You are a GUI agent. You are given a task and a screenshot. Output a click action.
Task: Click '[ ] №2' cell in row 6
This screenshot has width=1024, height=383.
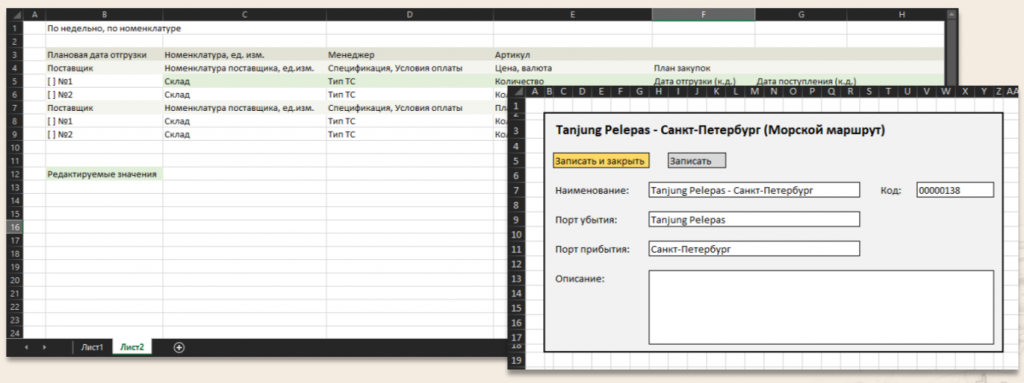click(x=104, y=95)
